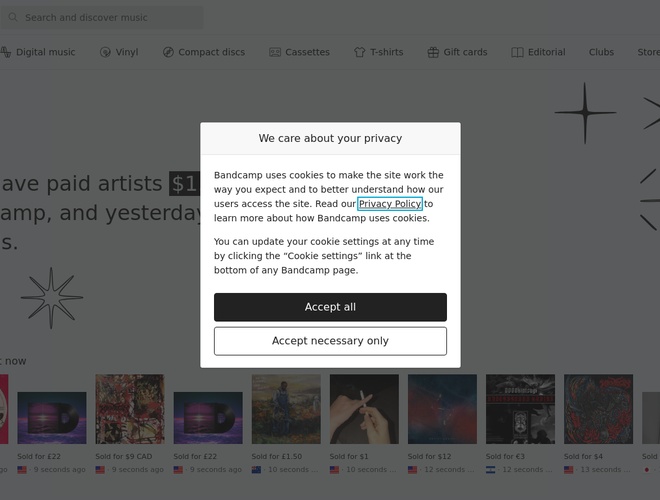Click the T-shirts icon
Image resolution: width=660 pixels, height=500 pixels.
pyautogui.click(x=360, y=52)
